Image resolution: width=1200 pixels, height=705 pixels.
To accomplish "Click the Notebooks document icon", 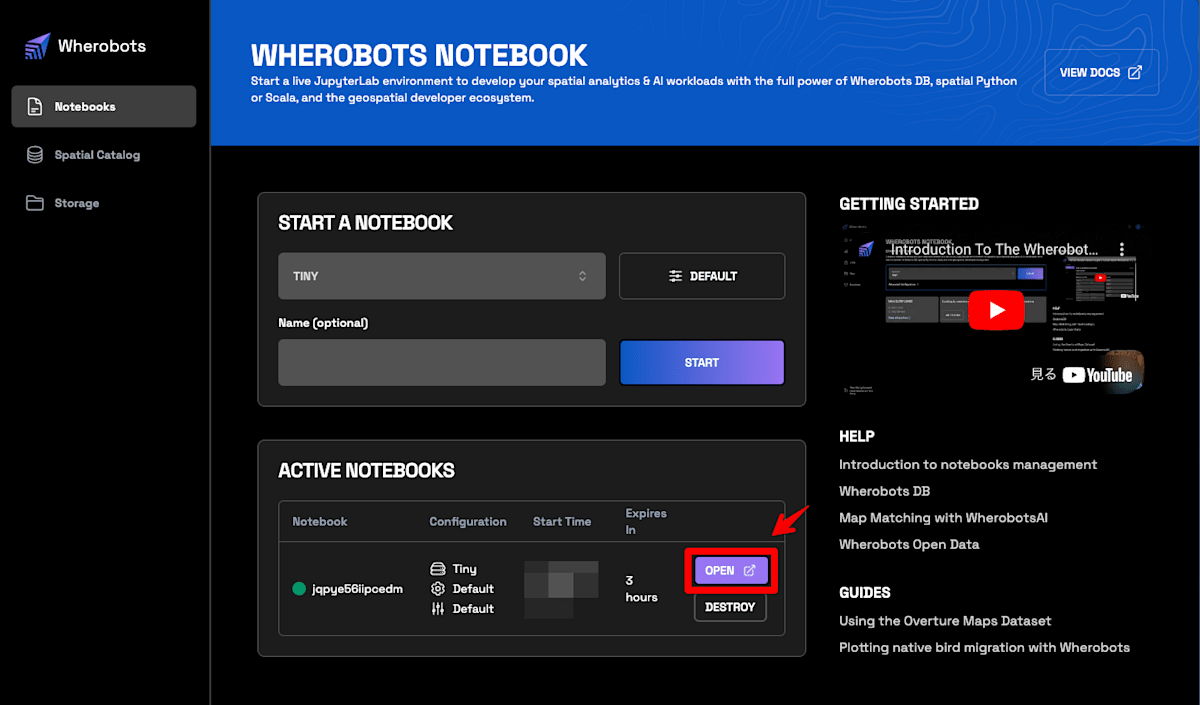I will point(35,106).
